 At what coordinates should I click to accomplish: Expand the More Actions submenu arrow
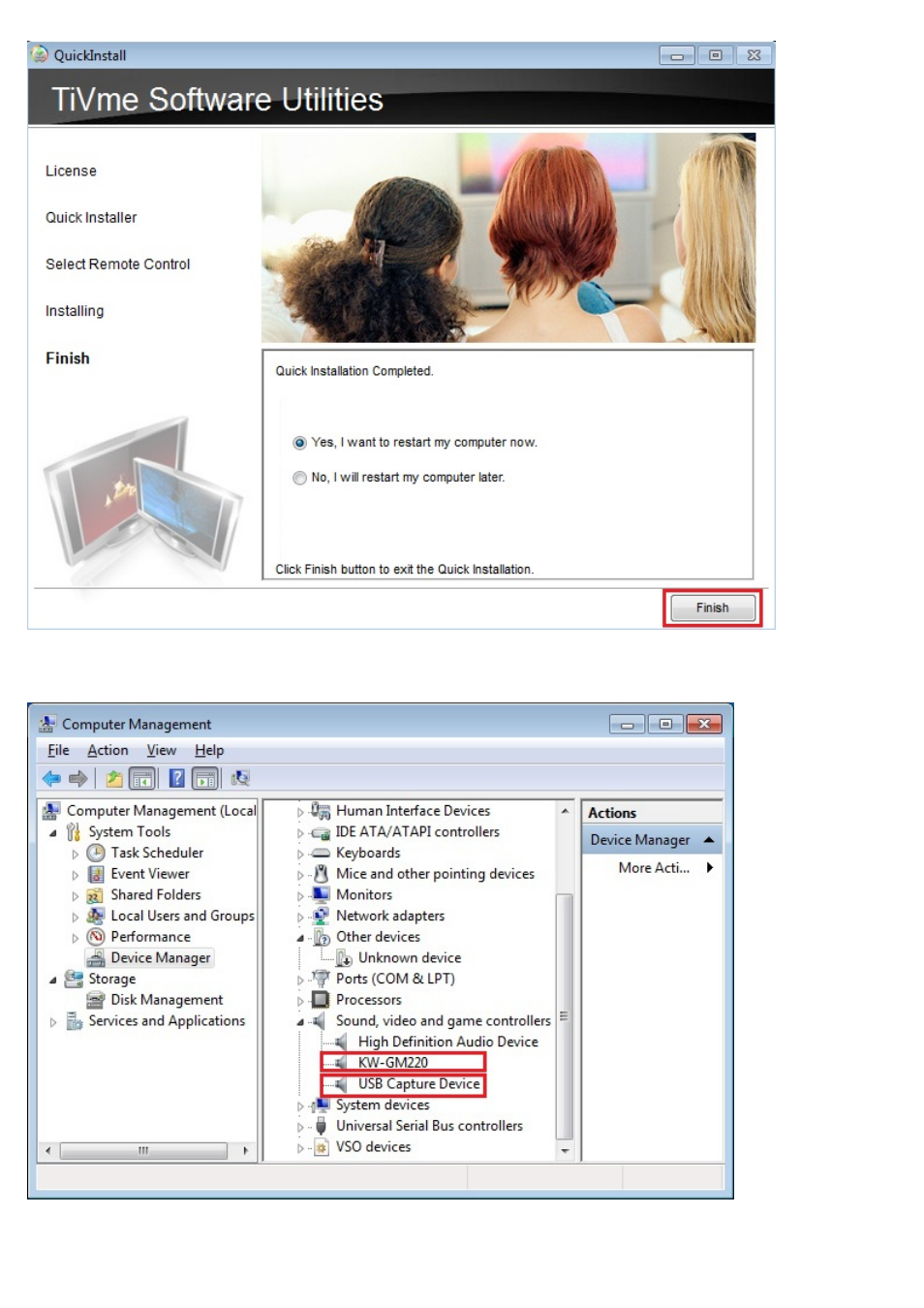(x=710, y=868)
